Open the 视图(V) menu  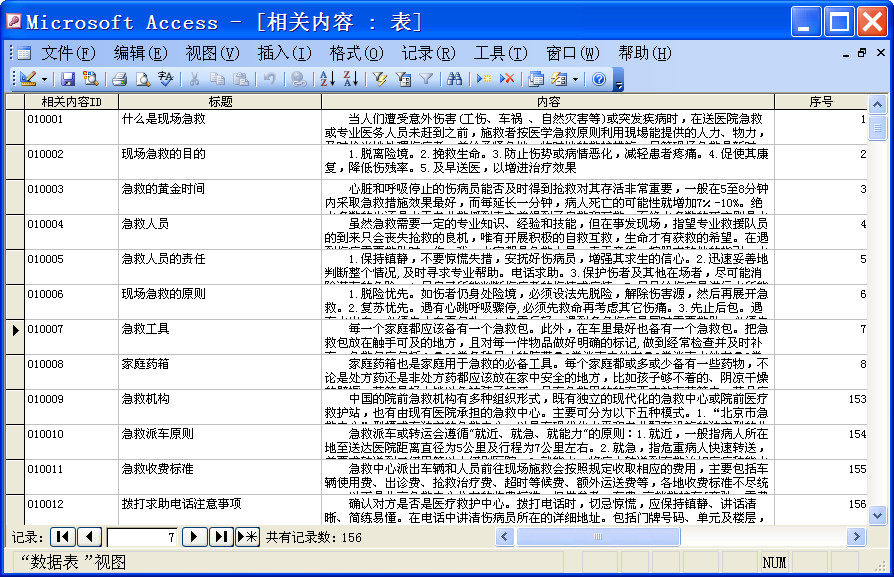pyautogui.click(x=212, y=53)
